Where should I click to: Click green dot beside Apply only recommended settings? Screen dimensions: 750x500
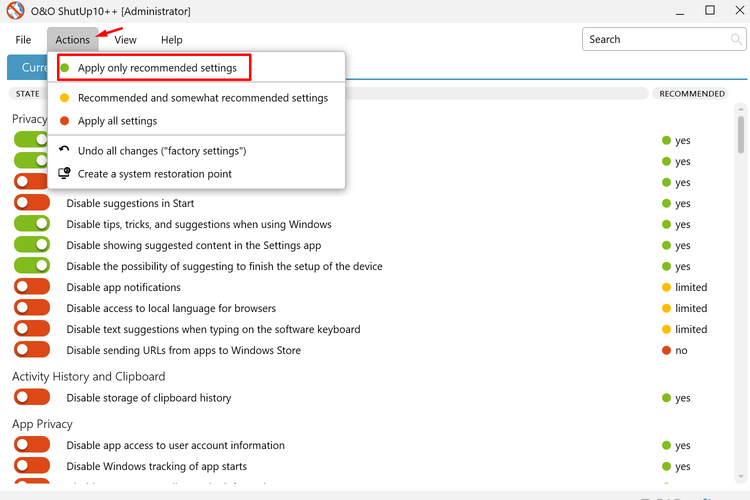pos(65,68)
